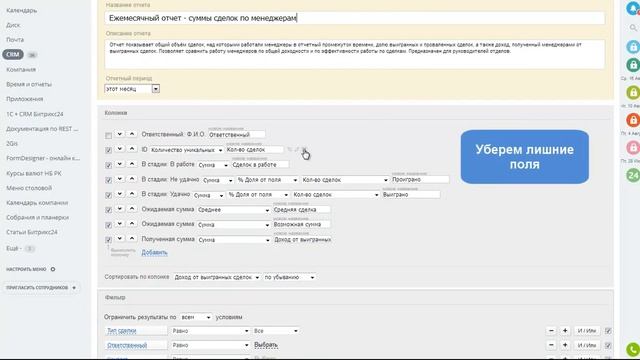640x360 pixels.
Task: Move the ID column down
Action: 120,149
